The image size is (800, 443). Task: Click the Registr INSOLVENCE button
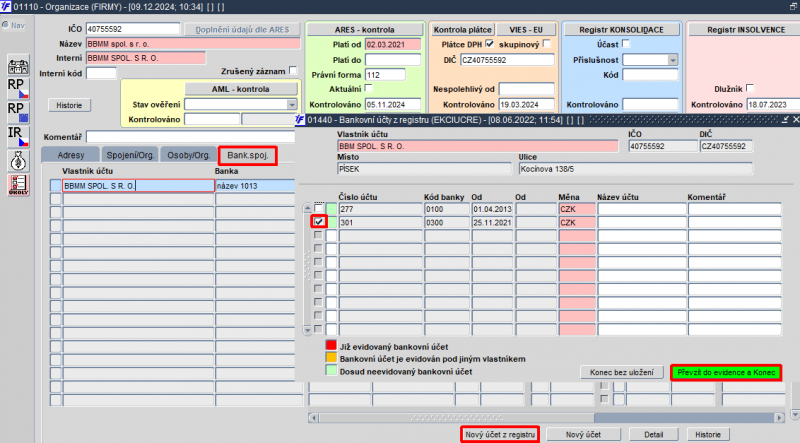[x=745, y=30]
